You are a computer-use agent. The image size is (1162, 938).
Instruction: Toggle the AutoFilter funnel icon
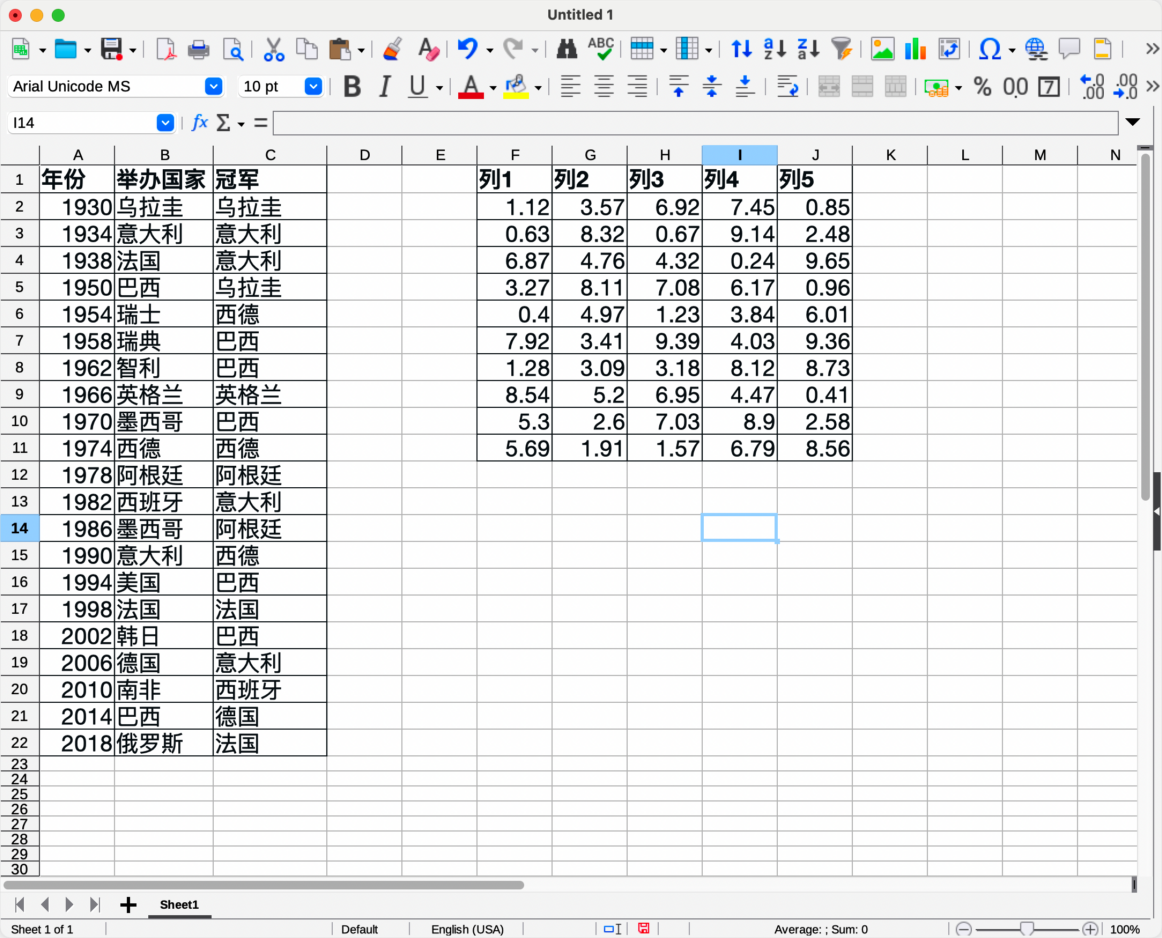(x=842, y=50)
